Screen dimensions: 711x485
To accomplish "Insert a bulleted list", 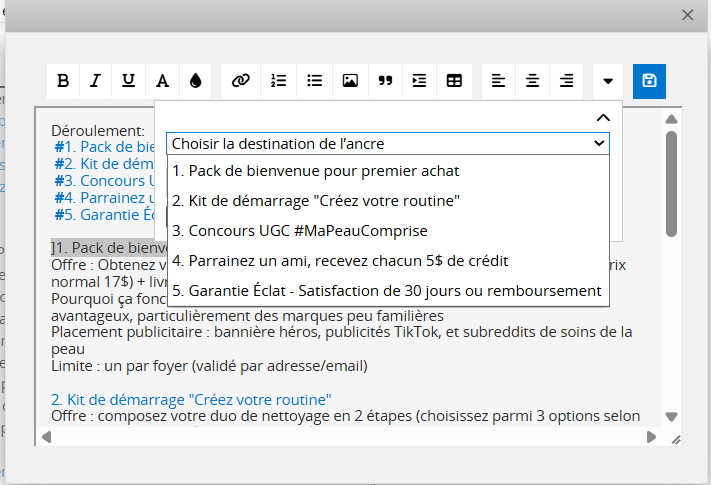I will [x=314, y=81].
